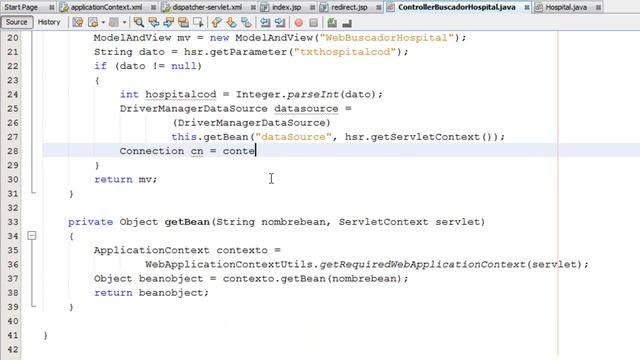This screenshot has width=640, height=360.
Task: Click "getBean" method name on line 33
Action: coord(187,222)
